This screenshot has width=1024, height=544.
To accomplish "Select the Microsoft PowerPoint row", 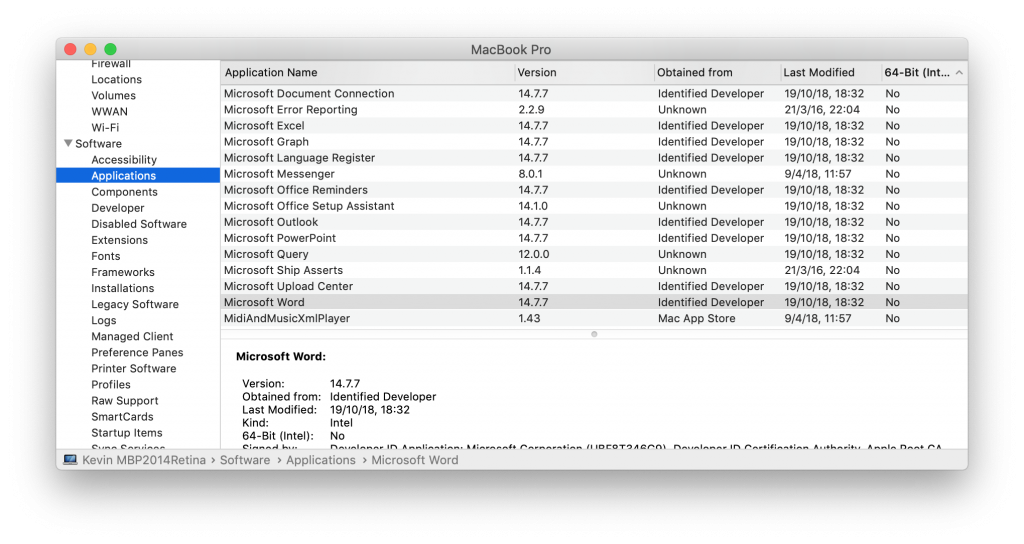I will [594, 238].
